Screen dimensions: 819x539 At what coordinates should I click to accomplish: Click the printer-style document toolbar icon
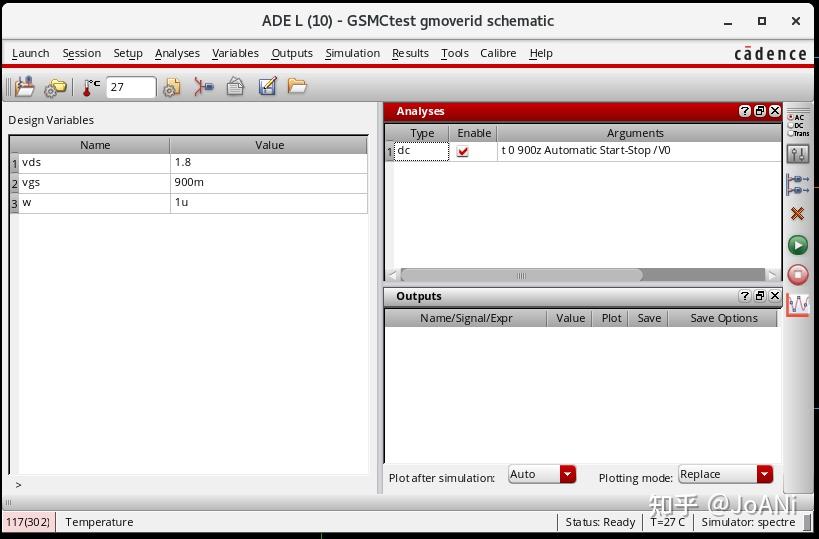coord(235,86)
